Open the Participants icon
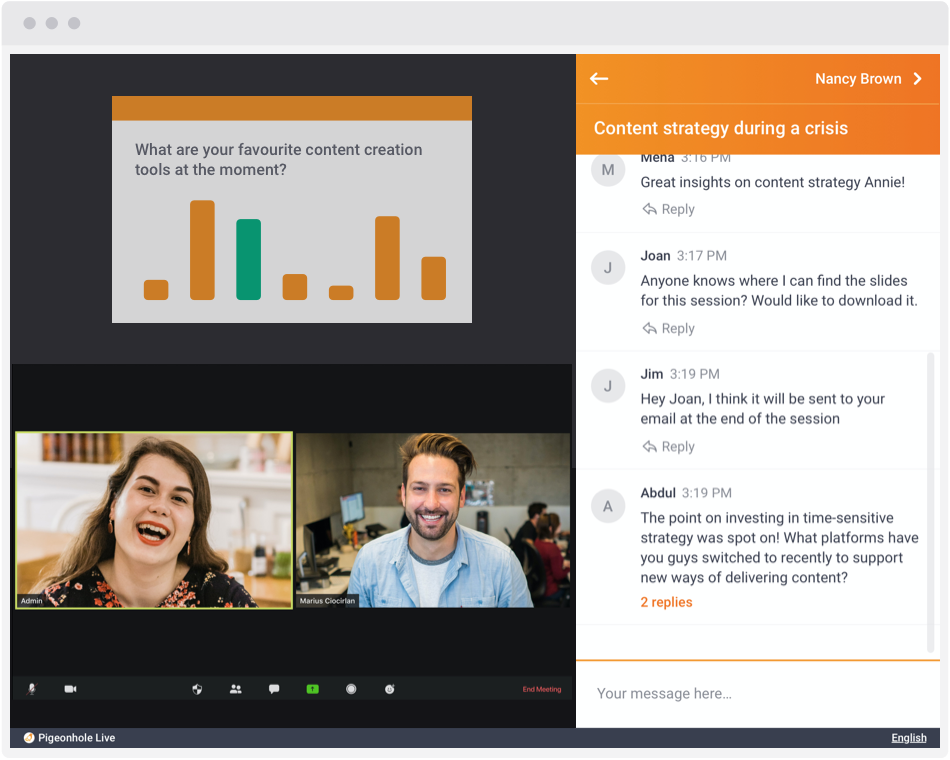The image size is (950, 760). coord(236,688)
